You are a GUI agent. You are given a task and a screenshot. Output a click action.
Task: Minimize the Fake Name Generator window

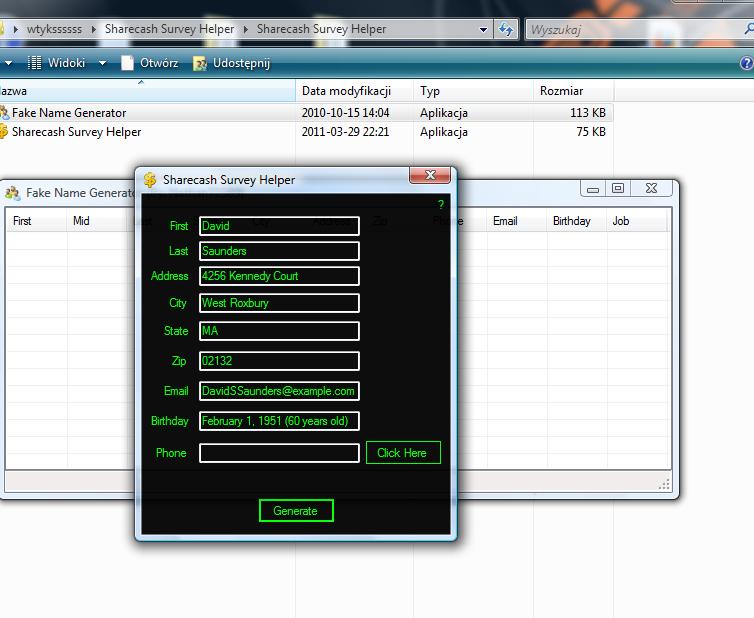pos(592,189)
